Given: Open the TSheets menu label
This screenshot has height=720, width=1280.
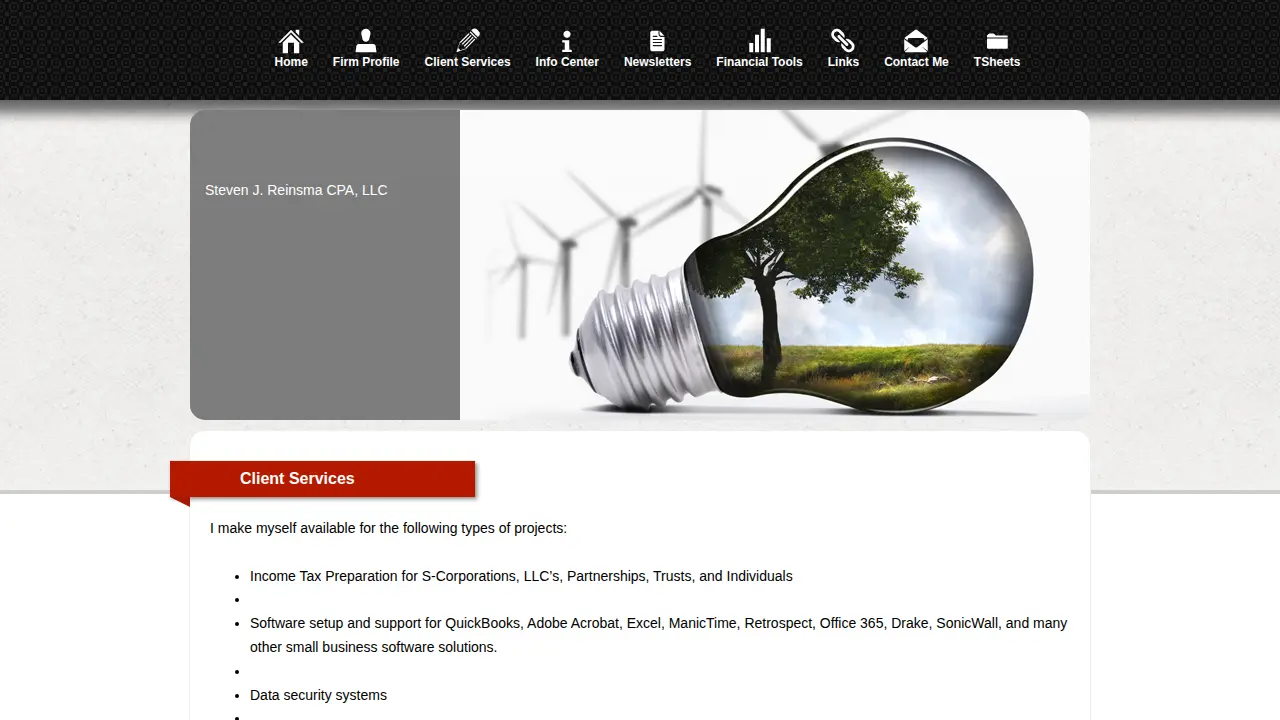Looking at the screenshot, I should click(x=997, y=62).
